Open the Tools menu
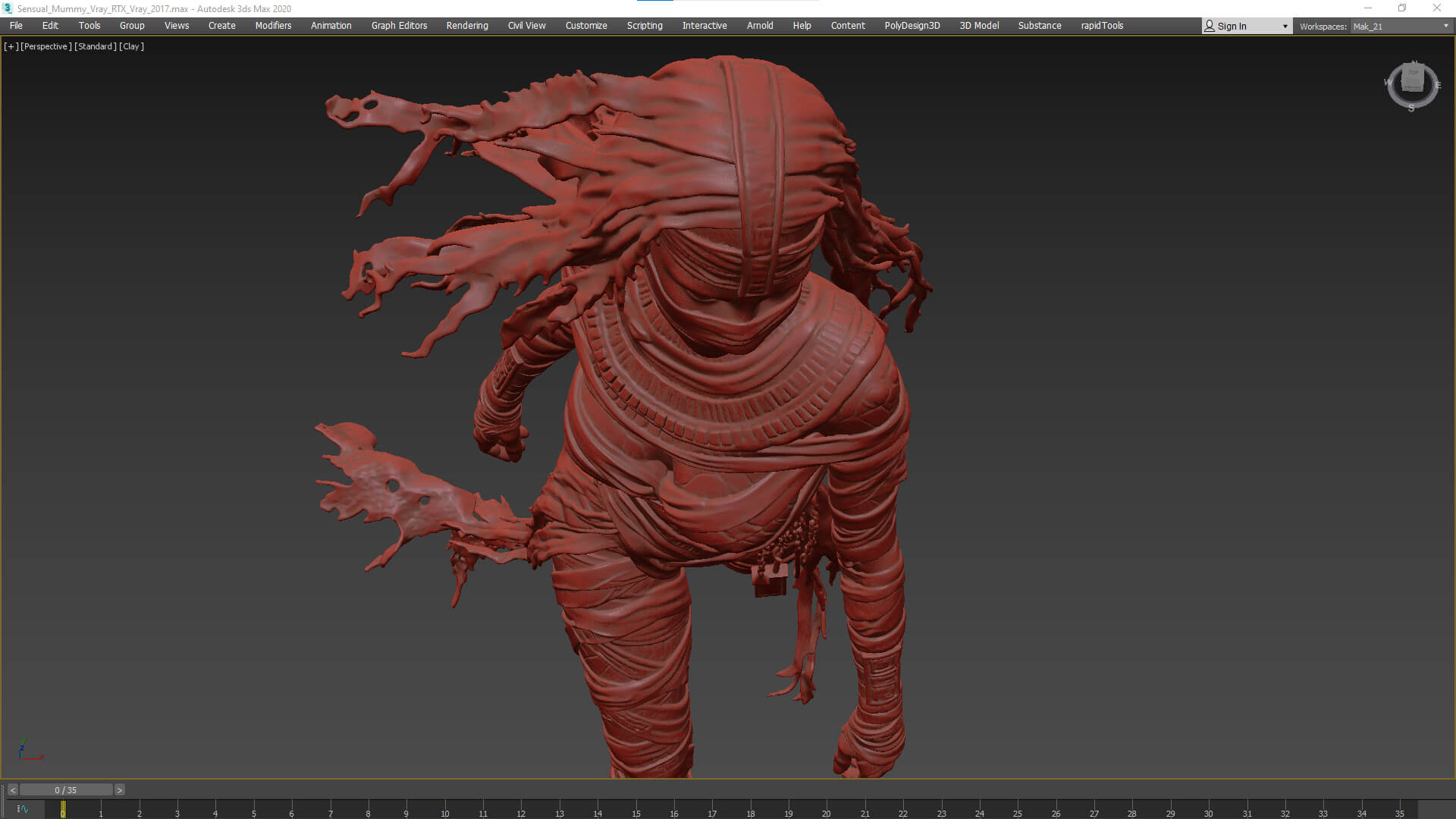 click(89, 26)
